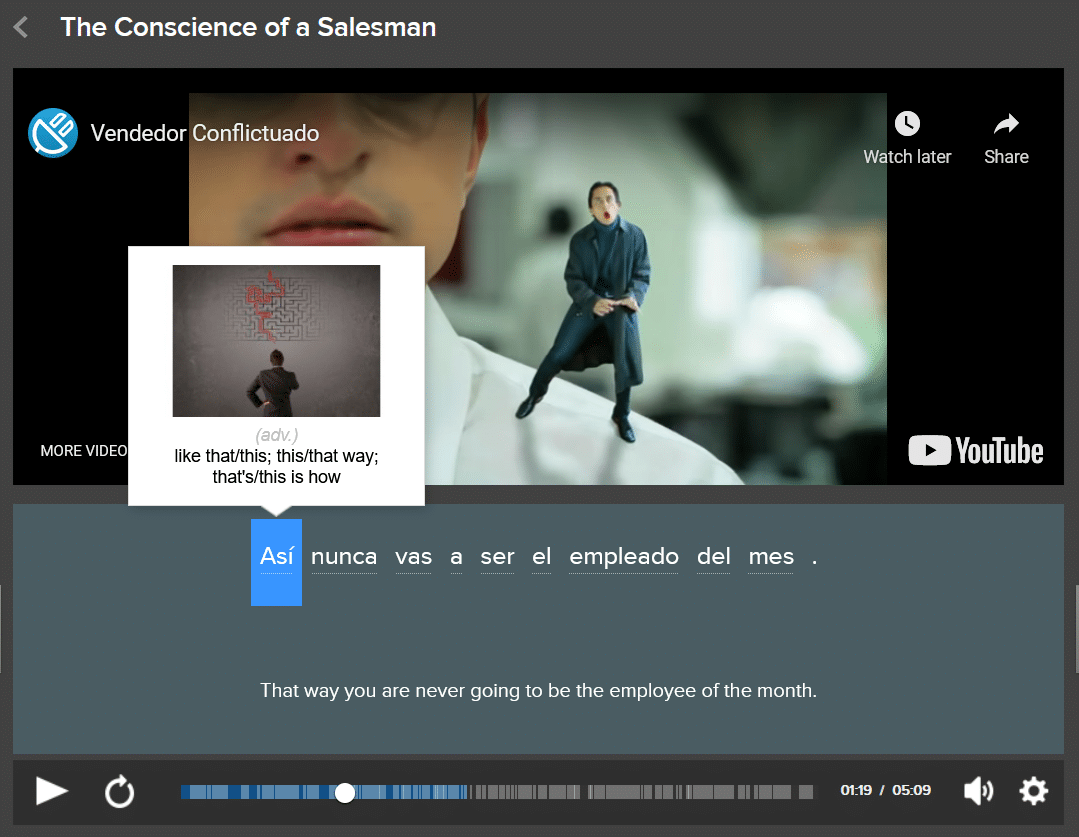Click the speaker volume icon
The height and width of the screenshot is (837, 1079).
[978, 791]
